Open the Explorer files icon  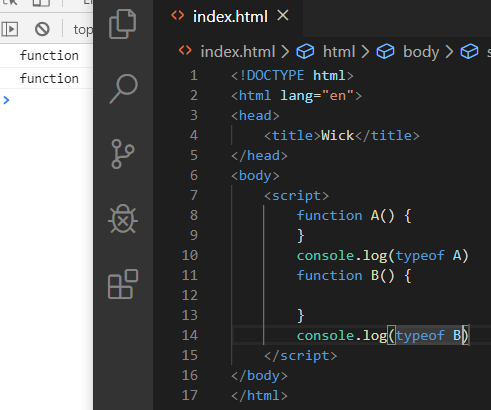123,24
